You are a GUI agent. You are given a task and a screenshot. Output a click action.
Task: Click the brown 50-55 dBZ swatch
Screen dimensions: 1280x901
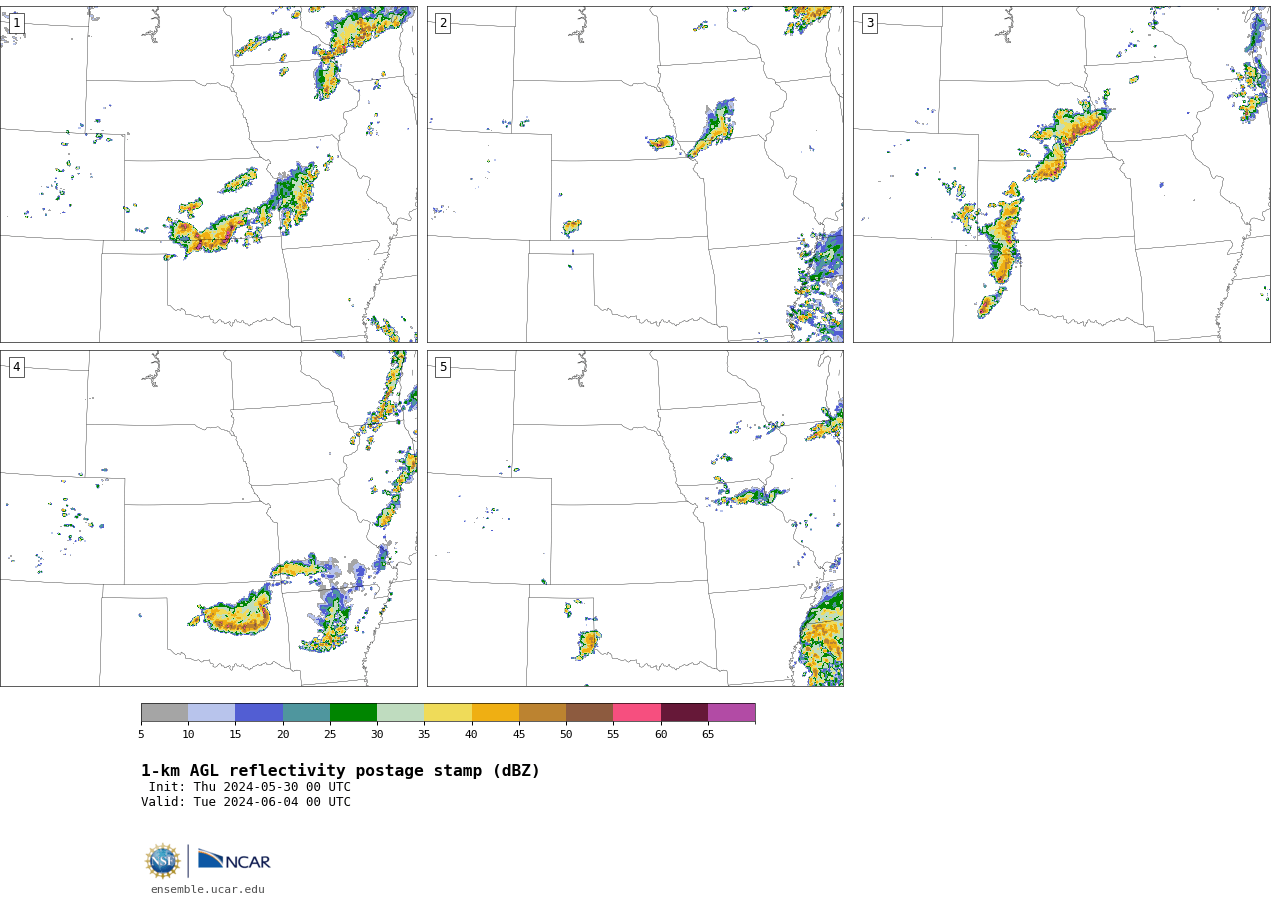pyautogui.click(x=590, y=712)
